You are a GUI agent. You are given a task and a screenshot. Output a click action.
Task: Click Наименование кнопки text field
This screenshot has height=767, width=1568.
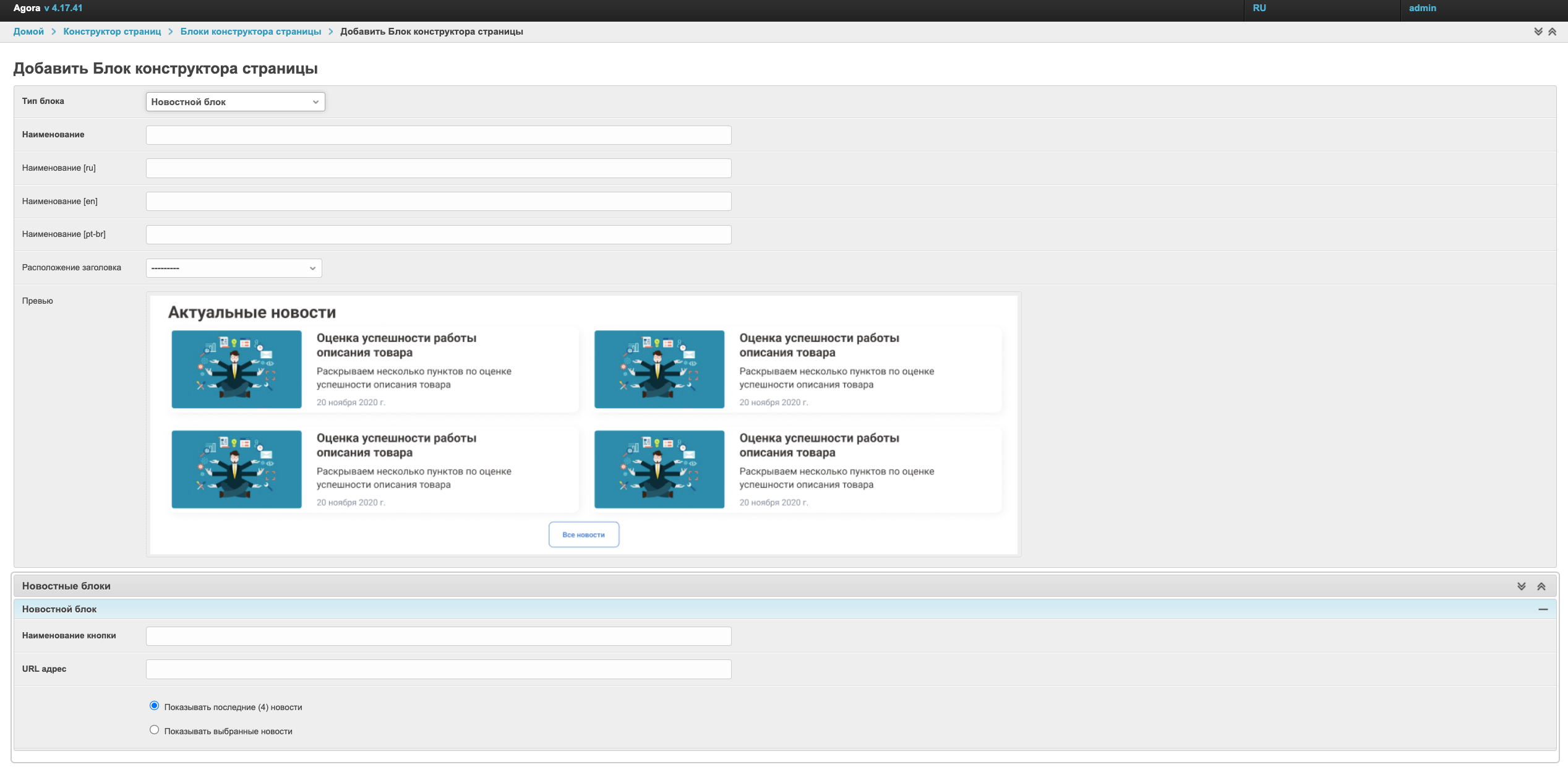(439, 636)
